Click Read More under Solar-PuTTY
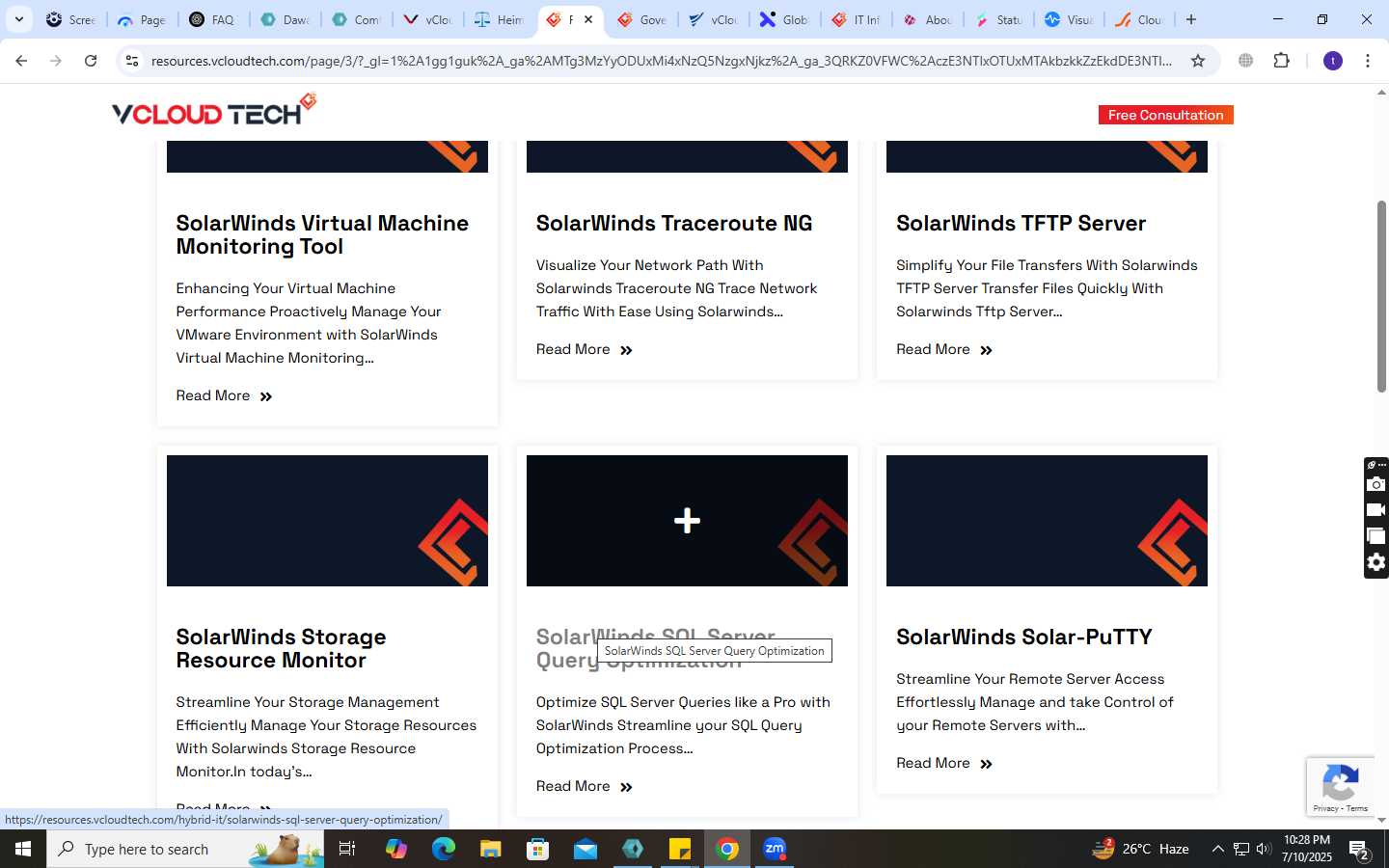The height and width of the screenshot is (868, 1389). pyautogui.click(x=944, y=763)
